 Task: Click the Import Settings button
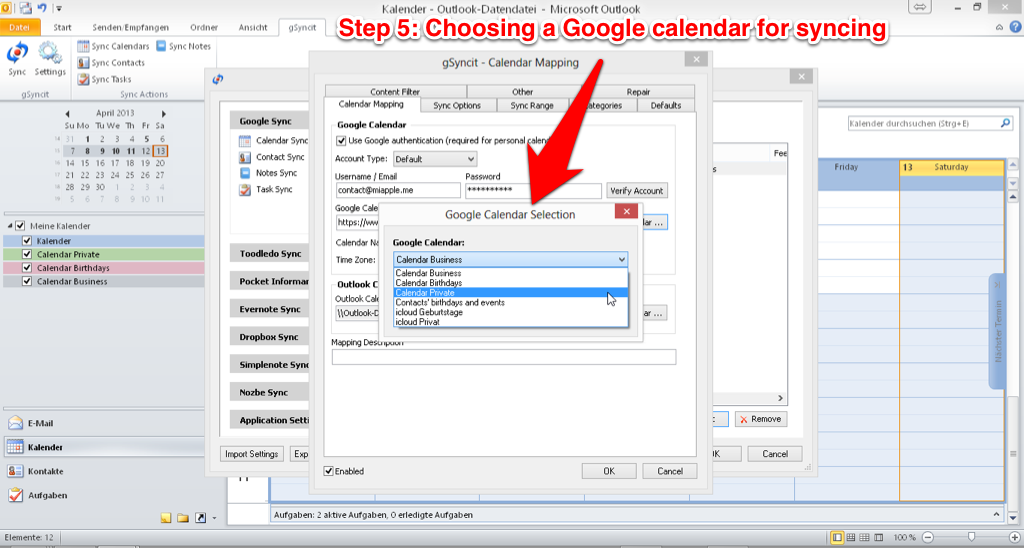click(251, 454)
